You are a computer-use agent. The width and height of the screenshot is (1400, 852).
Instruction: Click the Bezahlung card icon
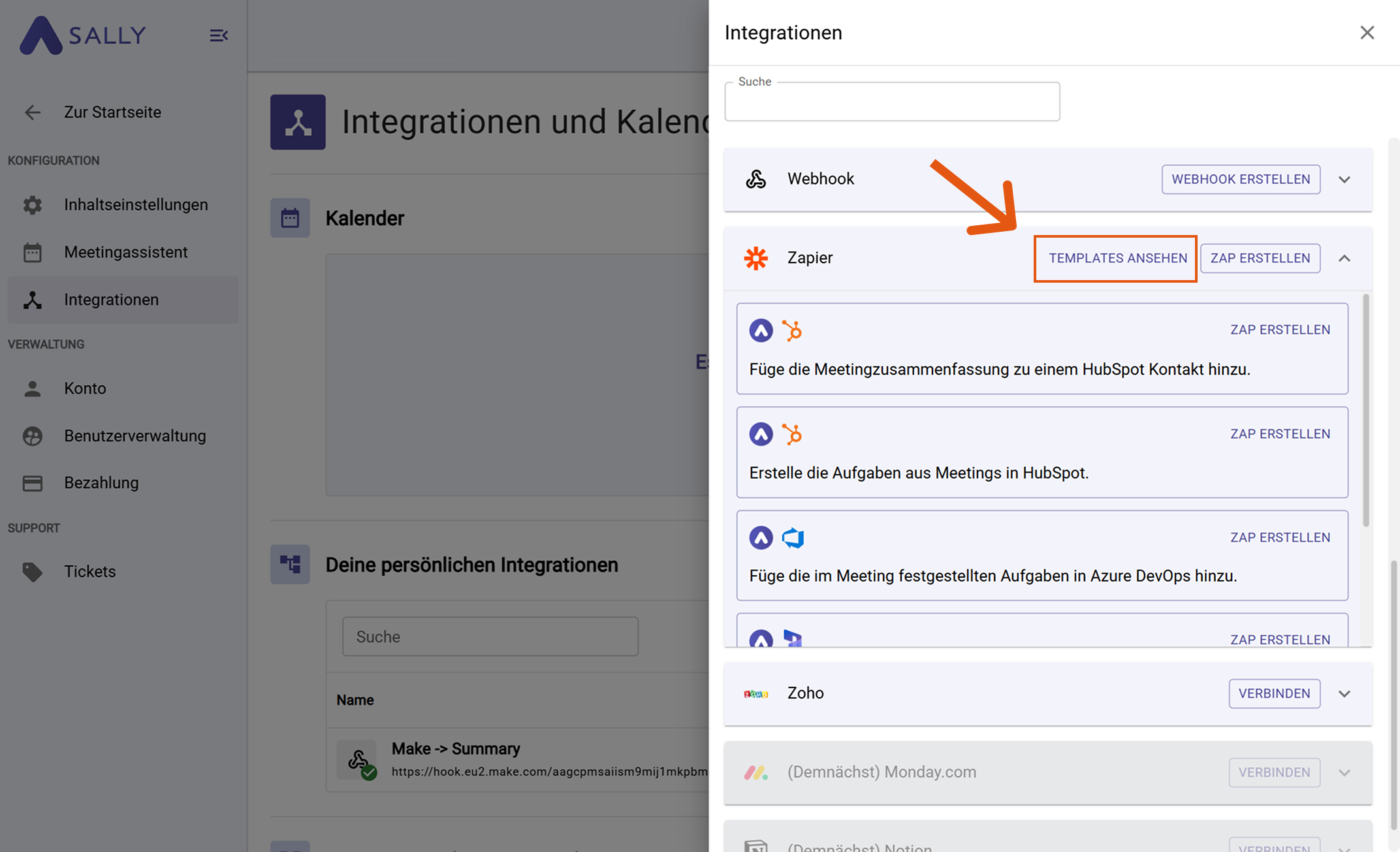tap(33, 483)
